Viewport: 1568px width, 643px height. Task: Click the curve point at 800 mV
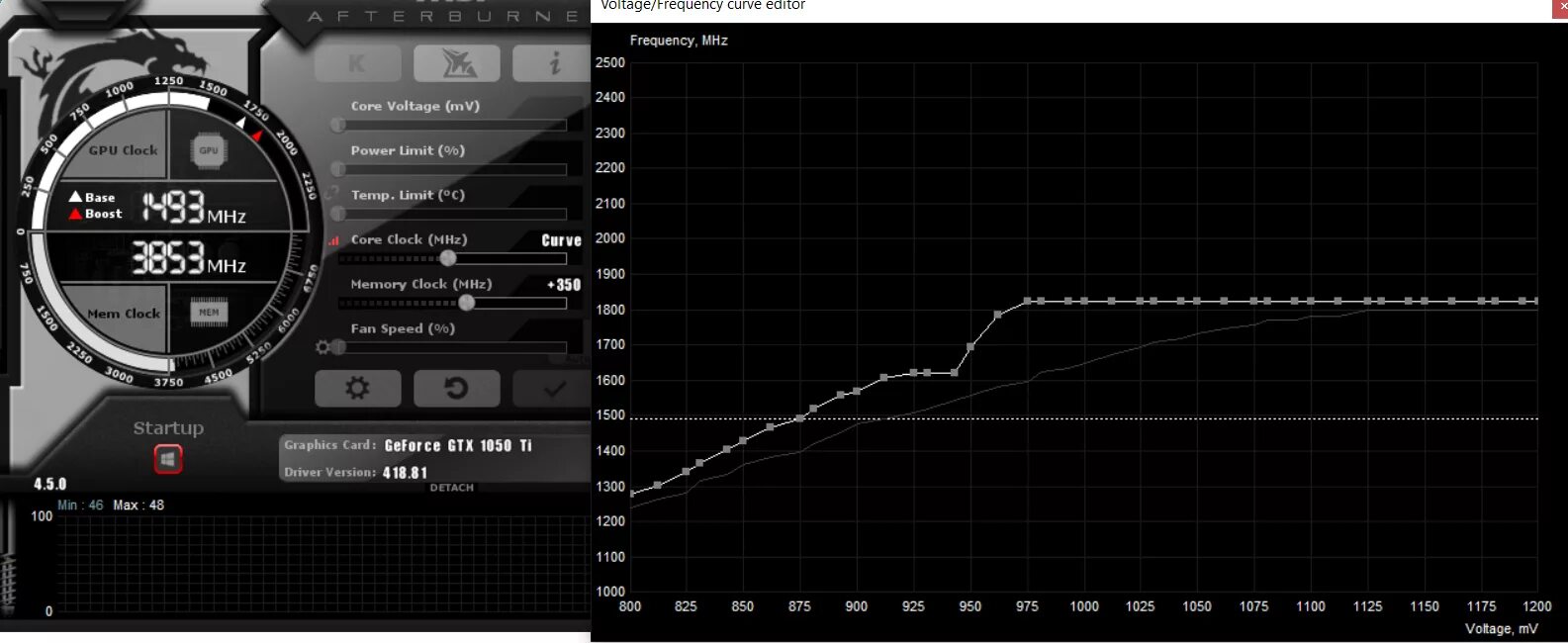(x=631, y=494)
